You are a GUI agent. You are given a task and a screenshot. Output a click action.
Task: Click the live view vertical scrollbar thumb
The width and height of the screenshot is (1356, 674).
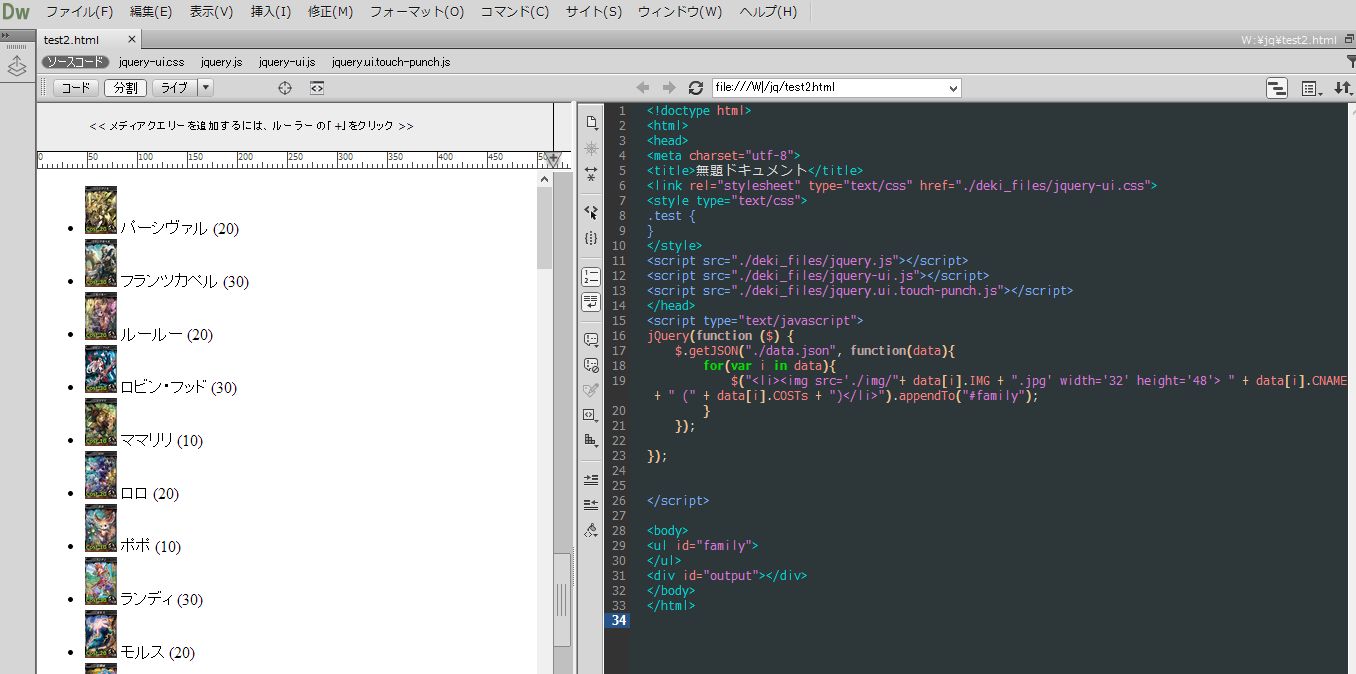coord(544,230)
